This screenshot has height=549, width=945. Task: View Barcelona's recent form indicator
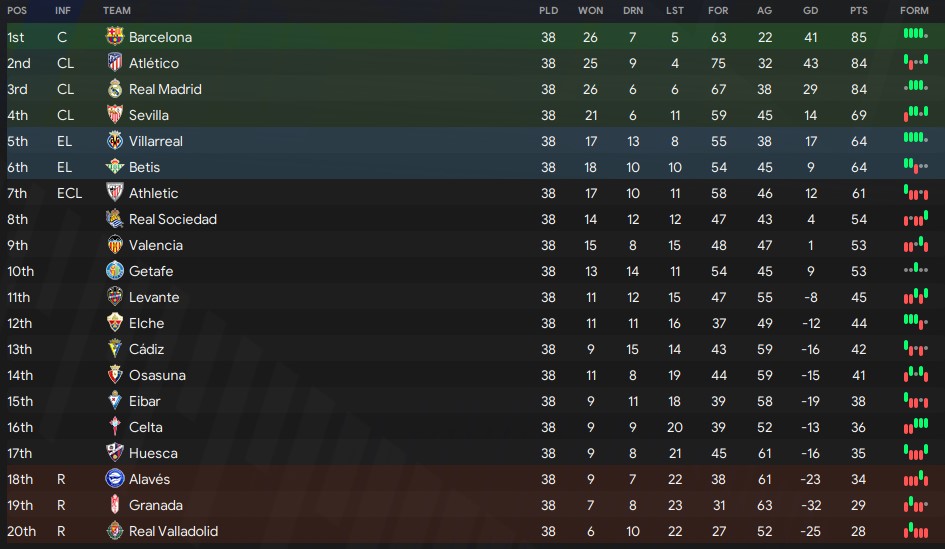tap(915, 34)
